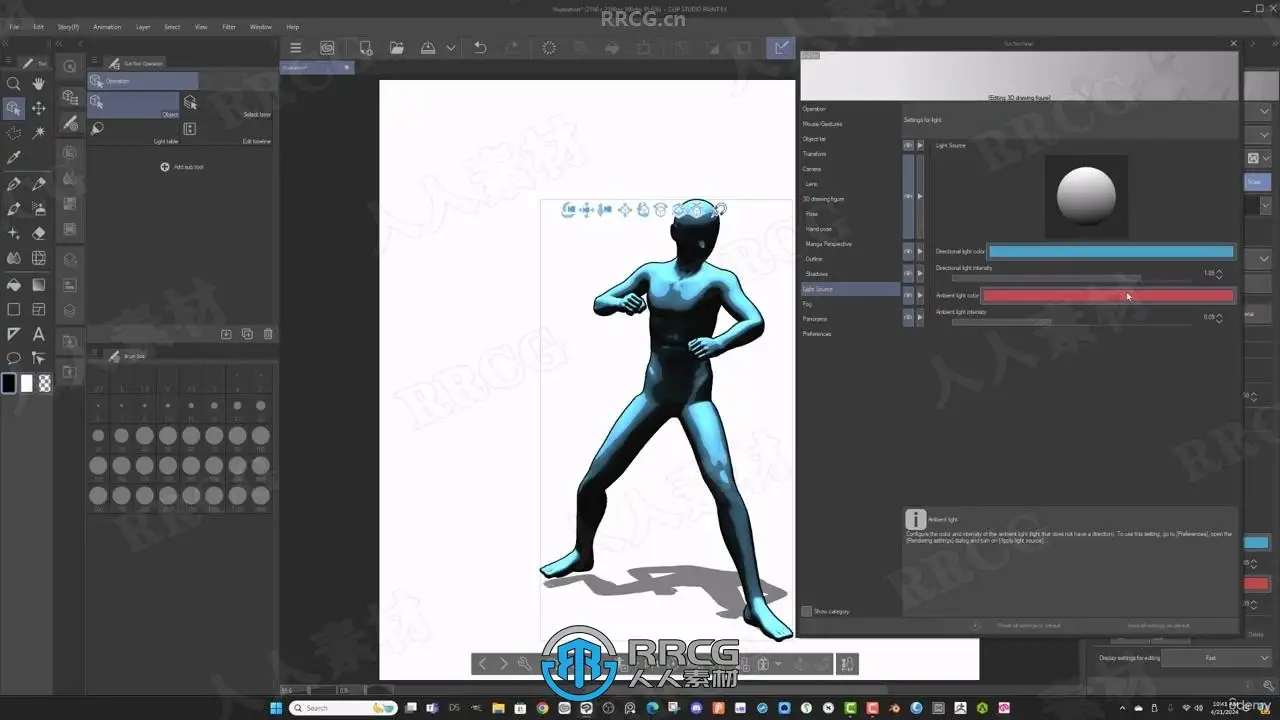The width and height of the screenshot is (1280, 720).
Task: Expand arrow beside Directional light intensity
Action: pos(920,273)
